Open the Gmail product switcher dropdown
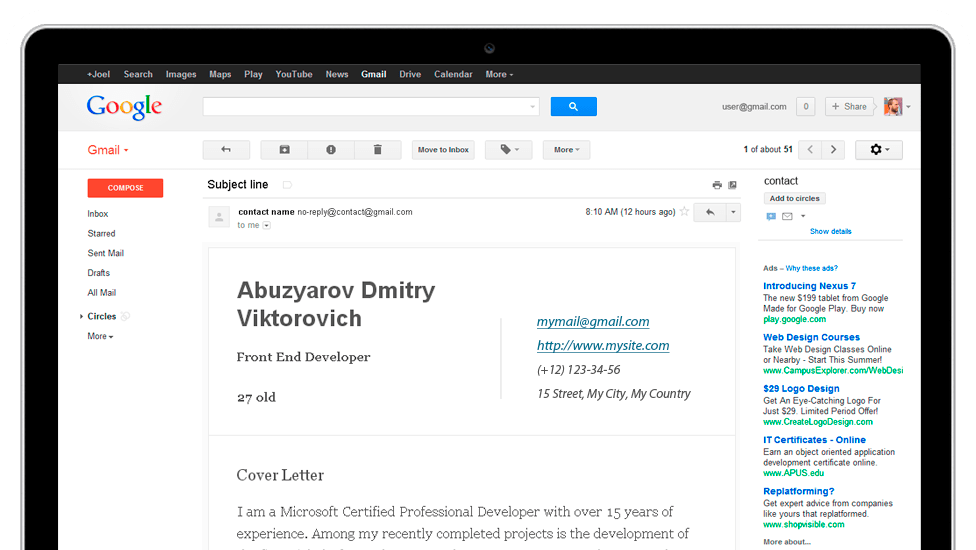This screenshot has width=976, height=550. [108, 150]
